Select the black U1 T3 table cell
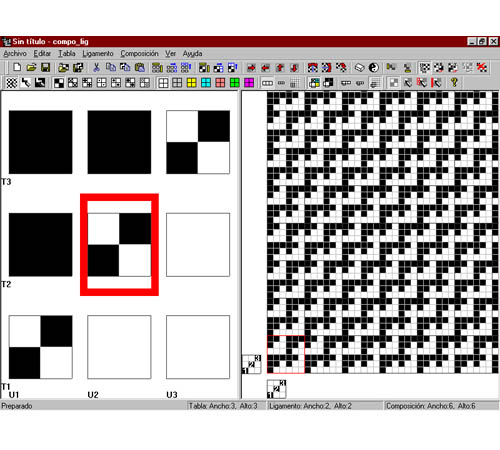The image size is (500, 450). 40,142
